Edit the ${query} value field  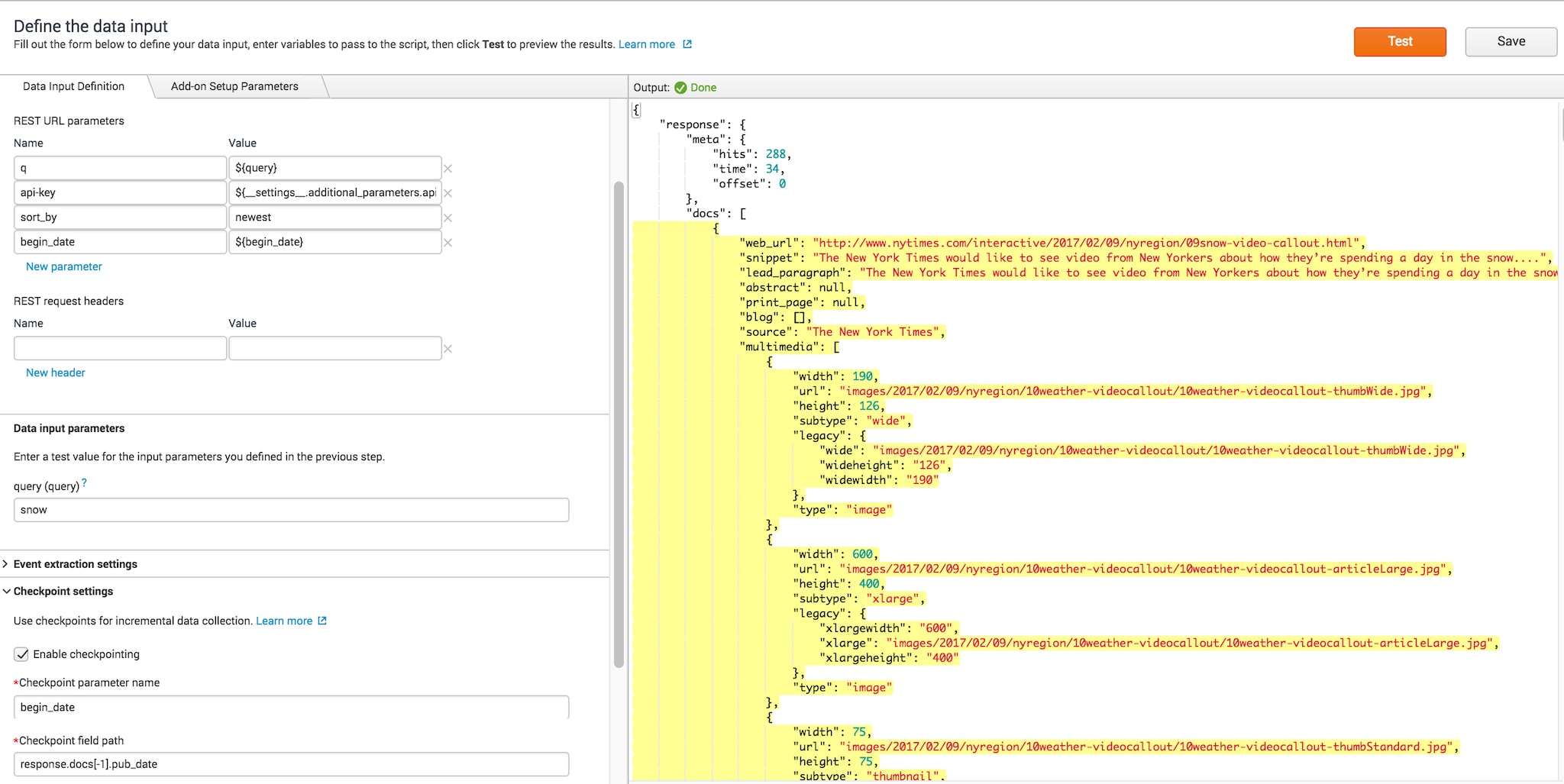pos(335,168)
